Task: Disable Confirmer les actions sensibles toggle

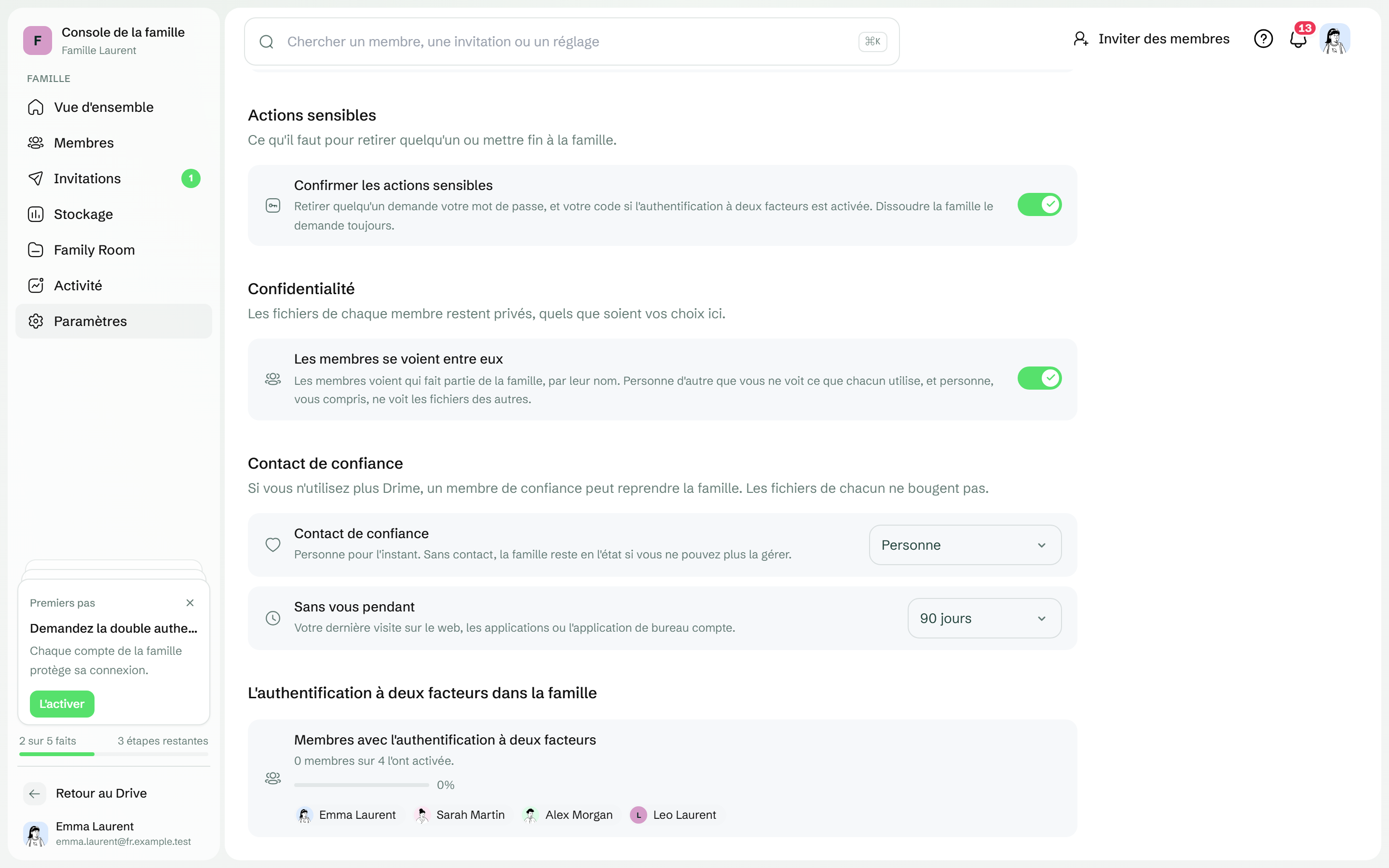Action: (x=1039, y=205)
